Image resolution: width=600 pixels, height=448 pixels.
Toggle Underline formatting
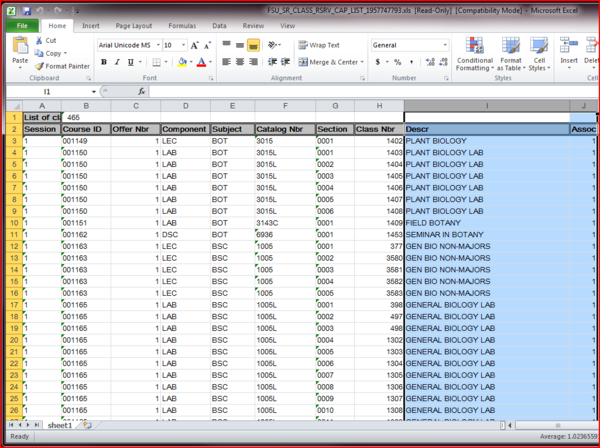tap(130, 62)
